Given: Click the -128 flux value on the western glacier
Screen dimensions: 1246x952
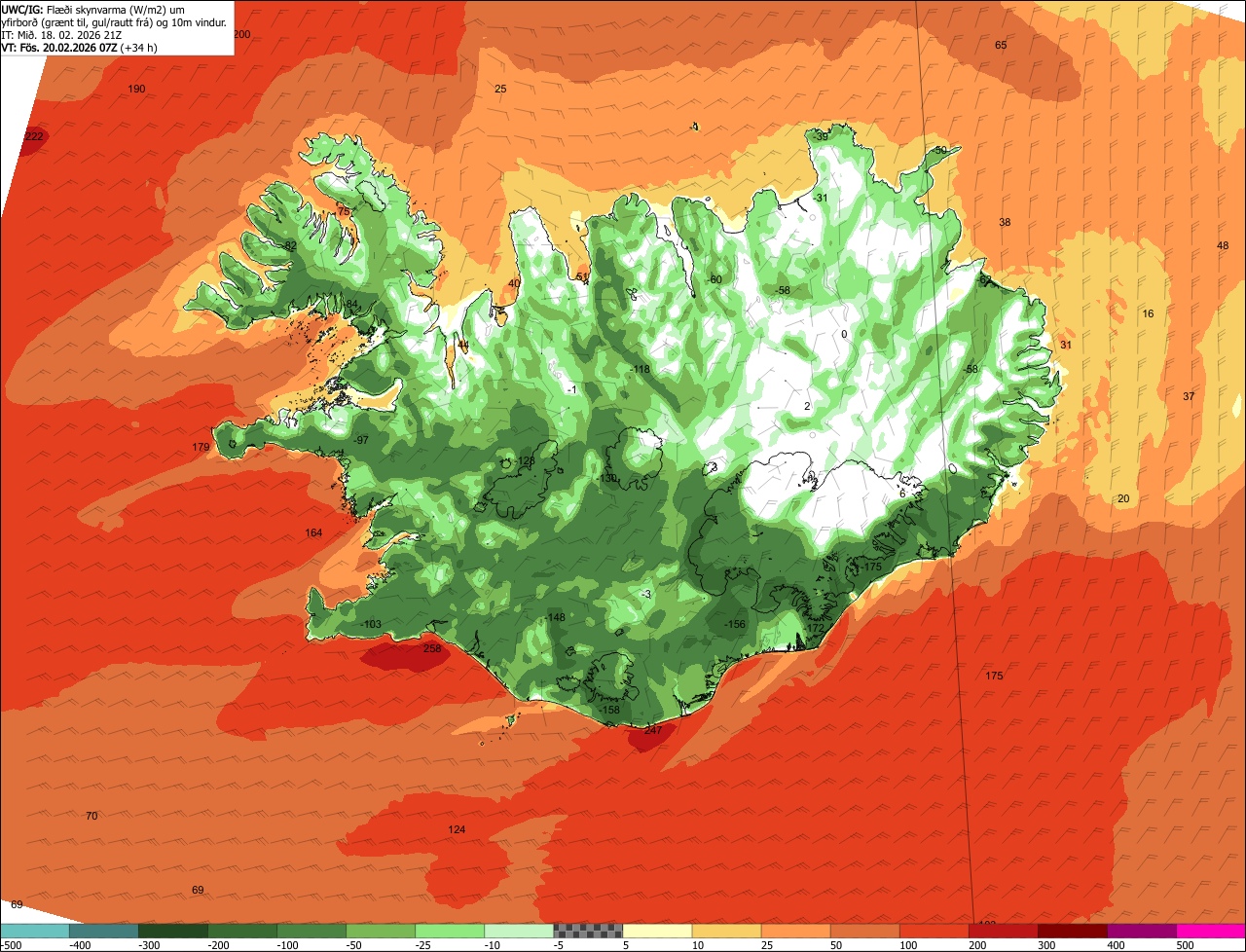Looking at the screenshot, I should 526,460.
